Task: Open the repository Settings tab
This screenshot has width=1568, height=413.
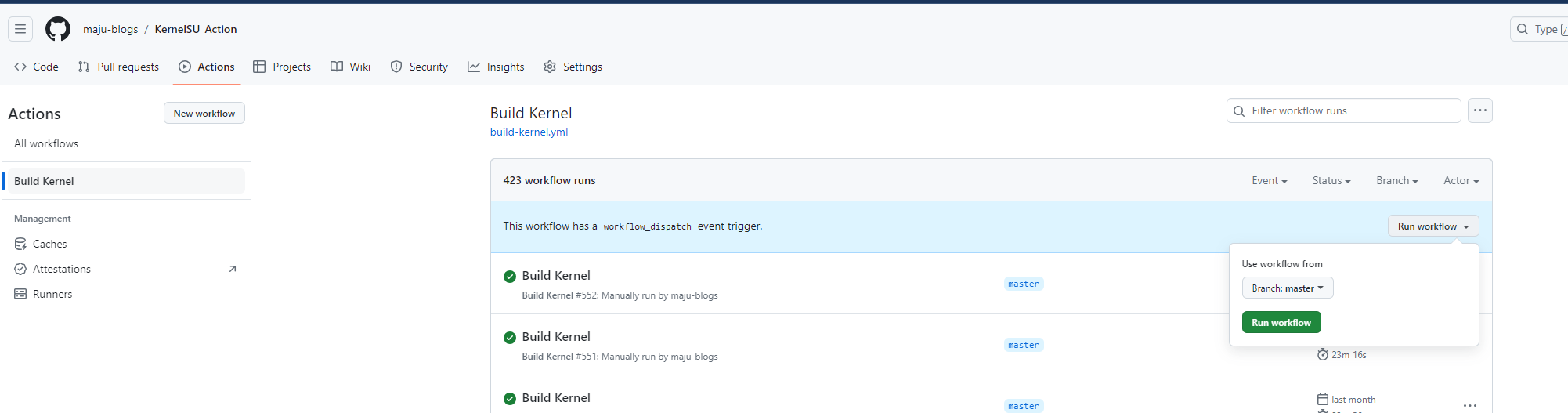Action: [x=573, y=67]
